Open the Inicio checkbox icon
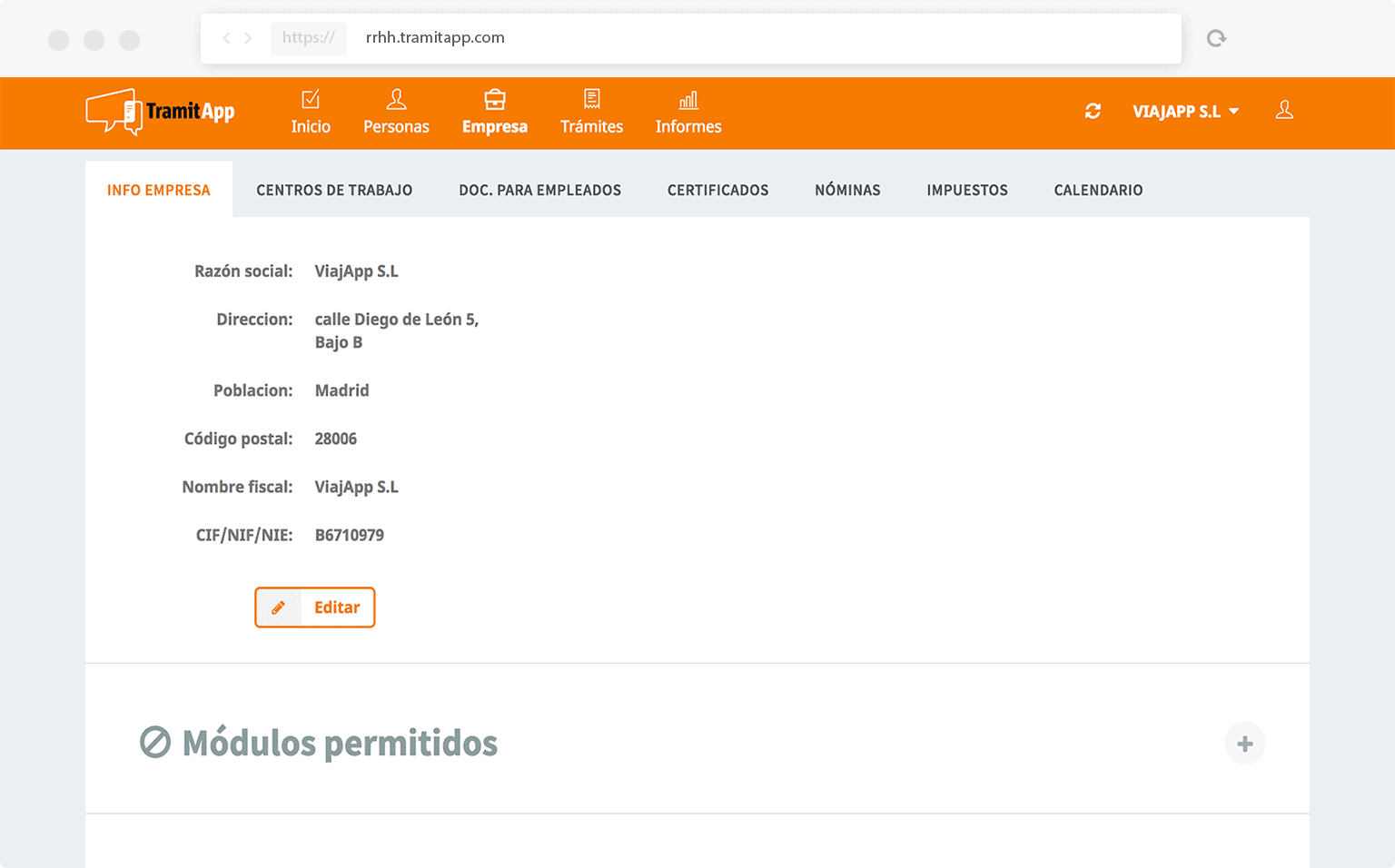Viewport: 1395px width, 868px height. pos(311,99)
